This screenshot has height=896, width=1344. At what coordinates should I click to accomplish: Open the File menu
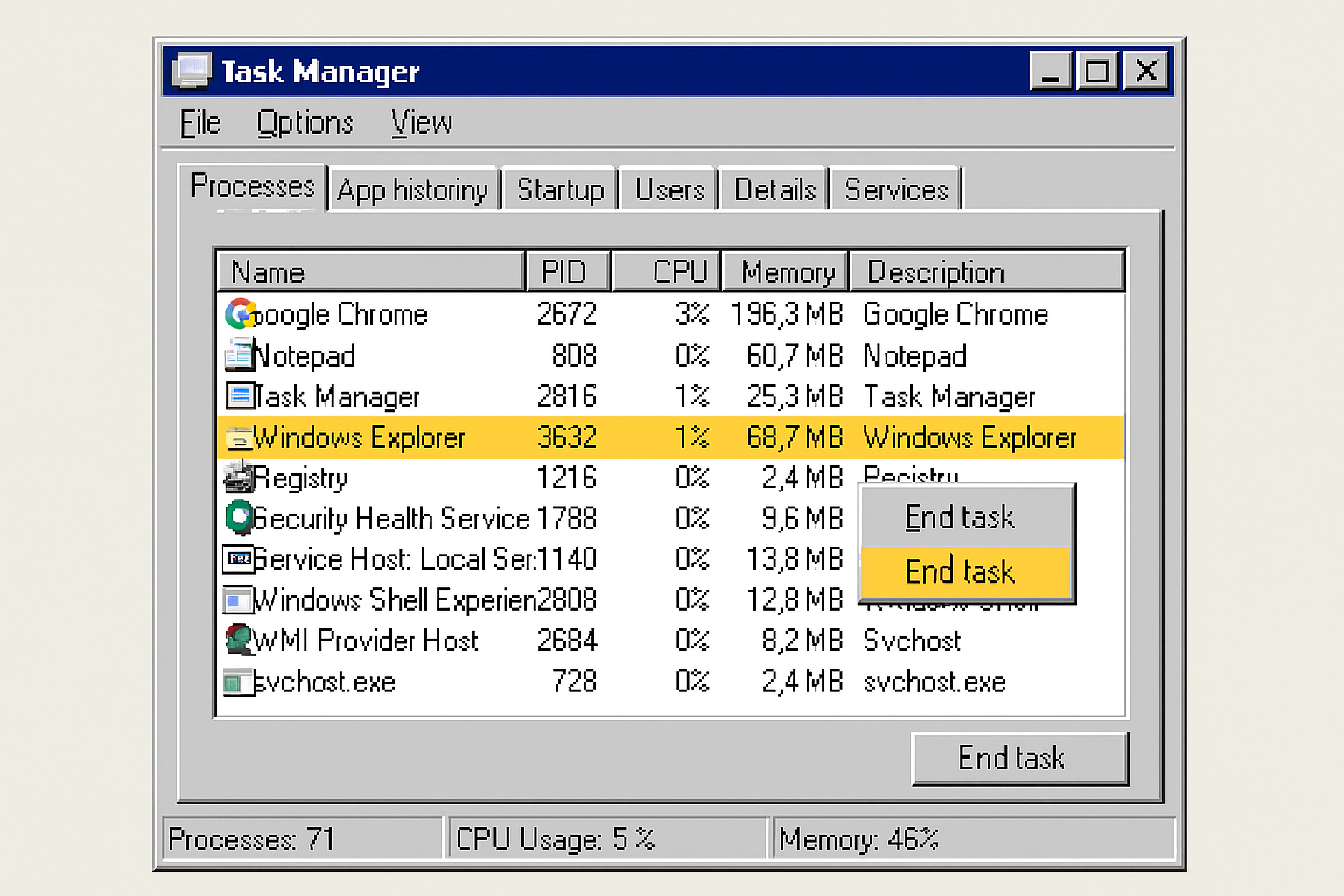[199, 123]
